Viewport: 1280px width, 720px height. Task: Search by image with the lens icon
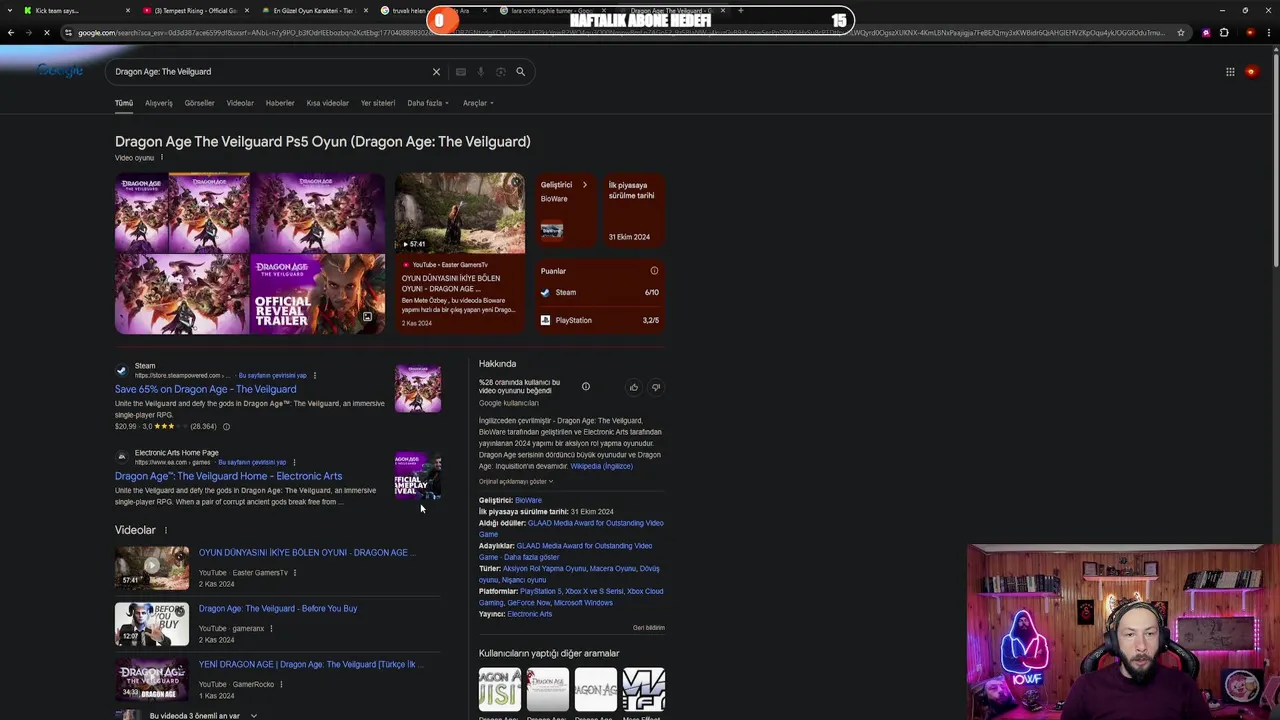500,72
